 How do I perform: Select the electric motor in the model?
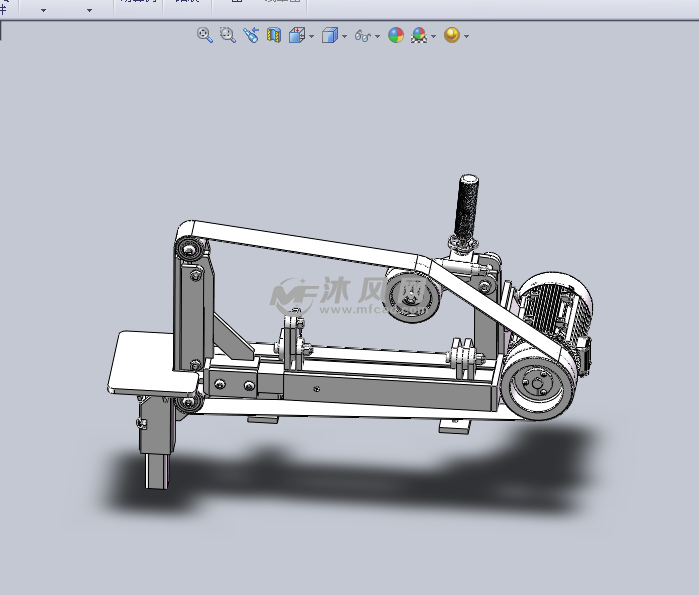coord(555,305)
